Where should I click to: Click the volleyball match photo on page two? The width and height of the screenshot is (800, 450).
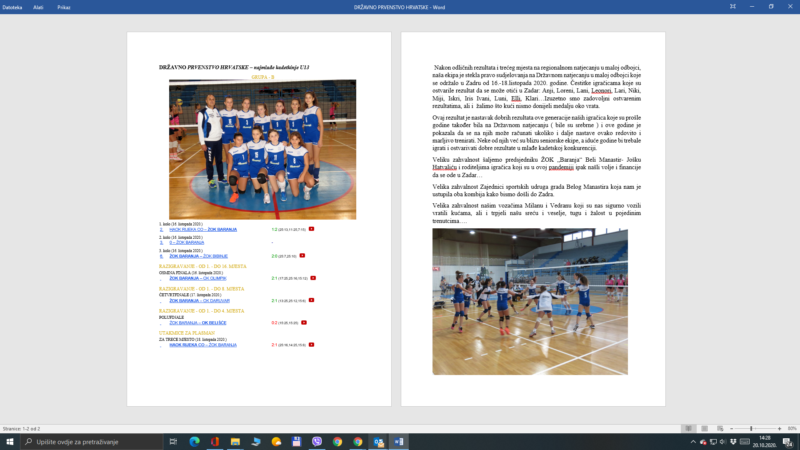pos(530,301)
